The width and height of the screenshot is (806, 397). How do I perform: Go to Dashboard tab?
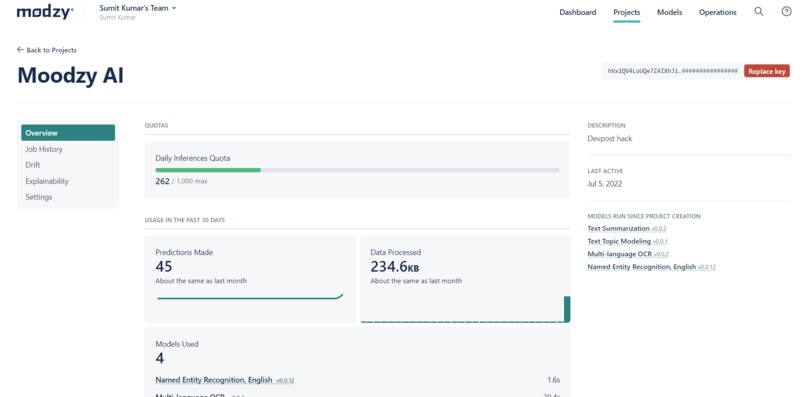[x=578, y=12]
